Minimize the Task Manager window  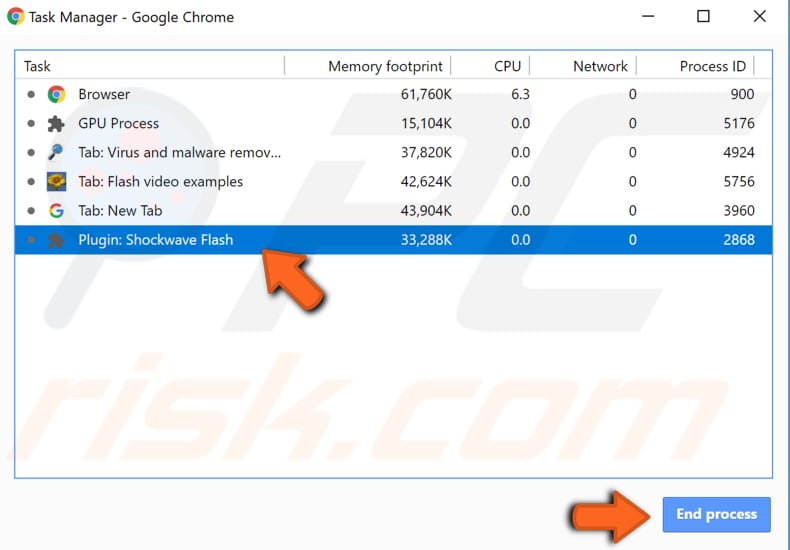click(x=648, y=17)
